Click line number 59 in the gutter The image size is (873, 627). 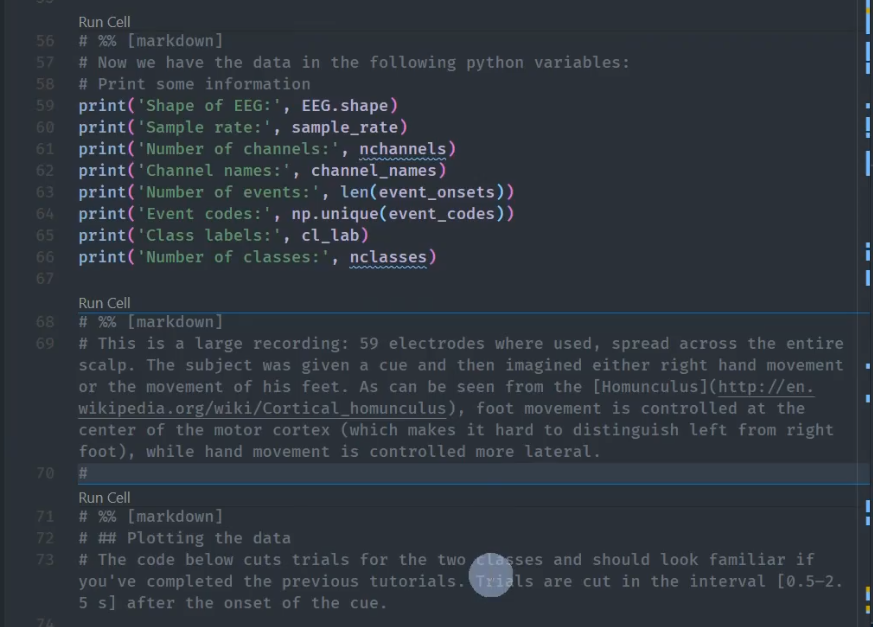[x=45, y=106]
